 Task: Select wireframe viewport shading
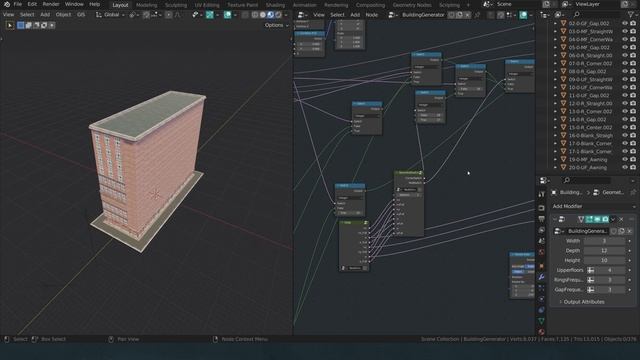[x=255, y=15]
